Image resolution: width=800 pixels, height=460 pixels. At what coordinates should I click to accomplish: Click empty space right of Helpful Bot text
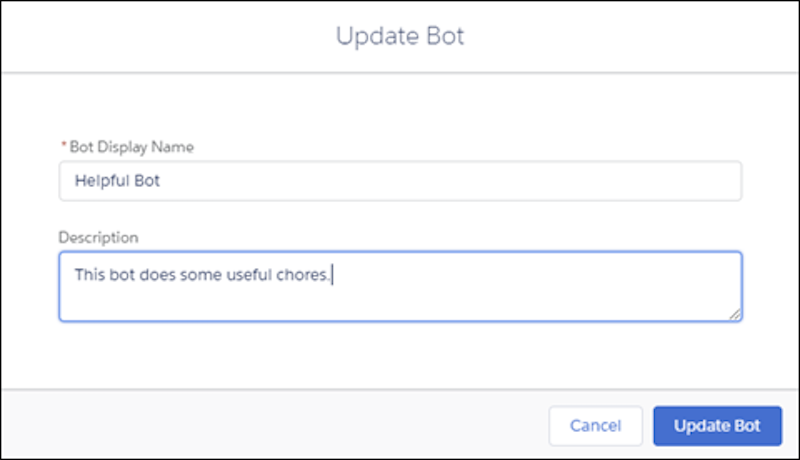click(x=449, y=181)
